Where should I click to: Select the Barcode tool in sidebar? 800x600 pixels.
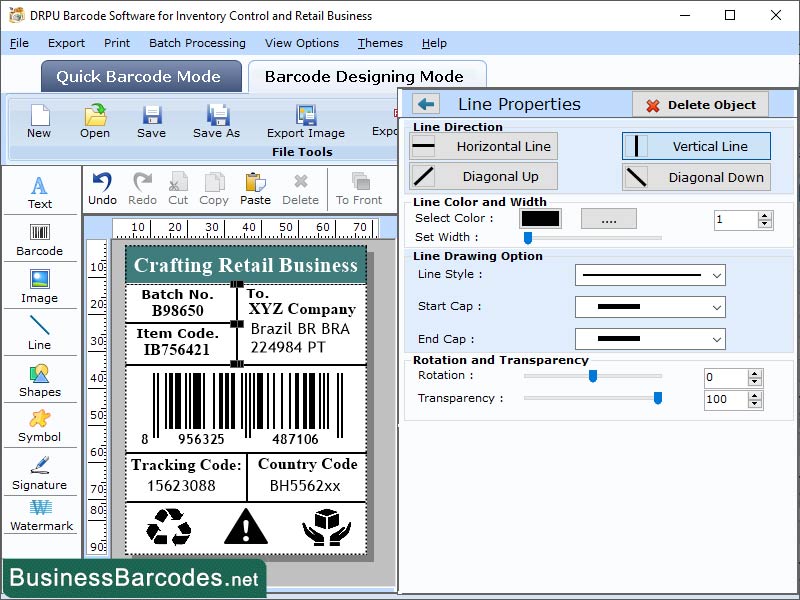click(40, 240)
